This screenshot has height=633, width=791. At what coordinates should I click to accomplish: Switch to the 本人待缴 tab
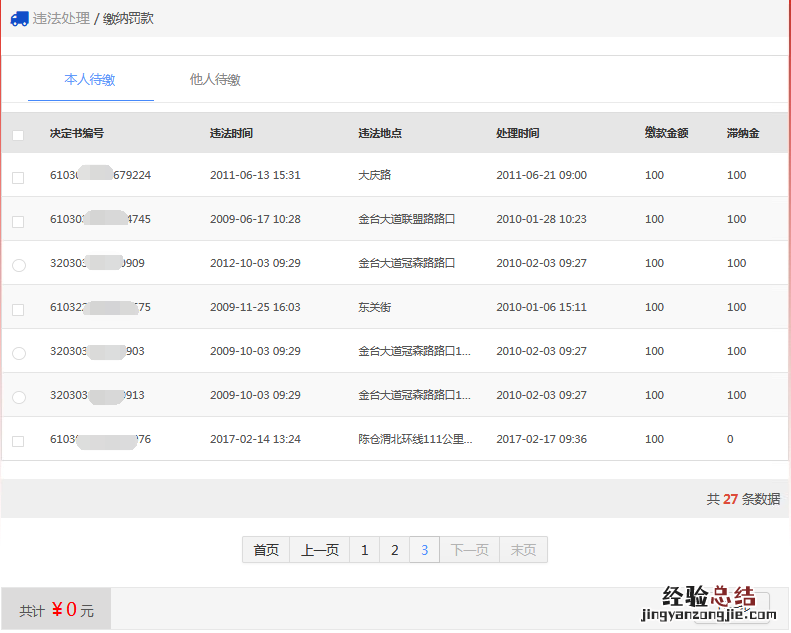pyautogui.click(x=90, y=80)
